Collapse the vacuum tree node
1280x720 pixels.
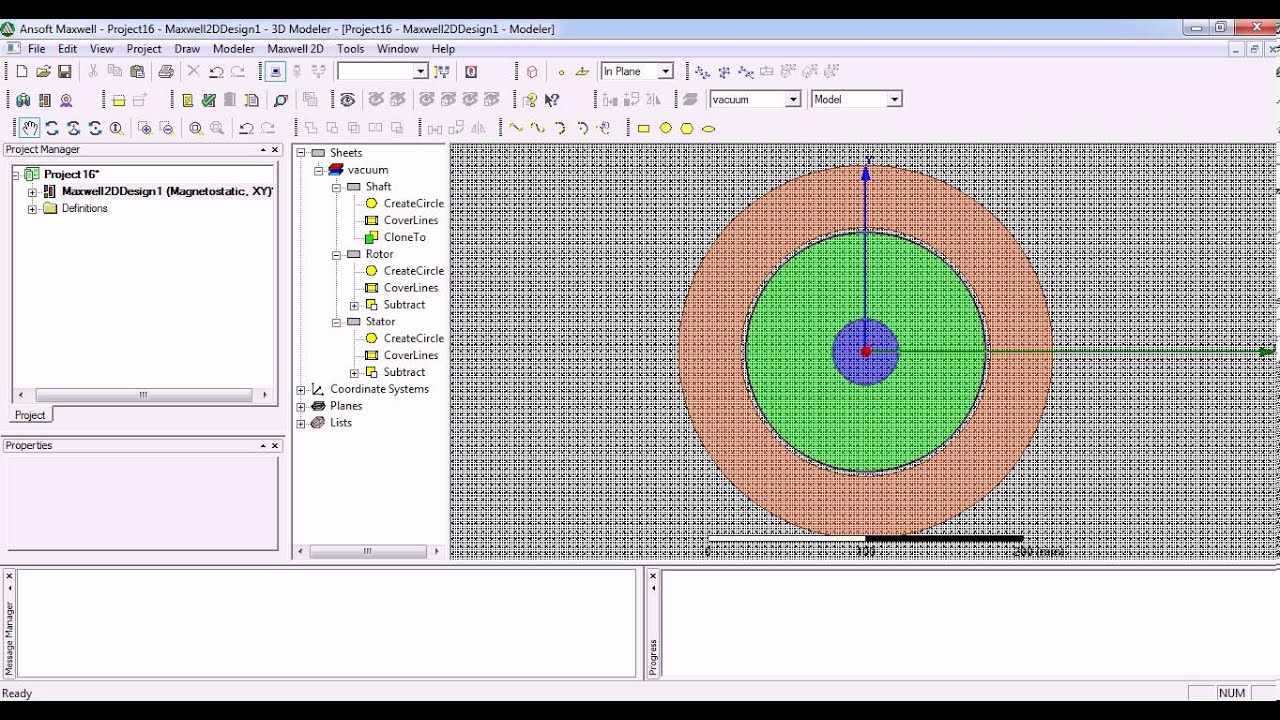[319, 170]
